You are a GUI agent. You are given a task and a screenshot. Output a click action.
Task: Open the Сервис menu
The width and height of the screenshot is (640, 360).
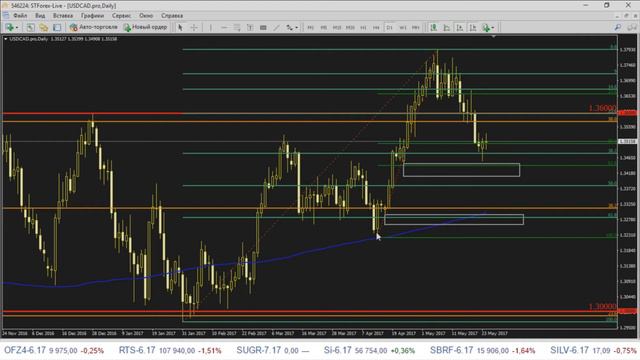[x=122, y=16]
